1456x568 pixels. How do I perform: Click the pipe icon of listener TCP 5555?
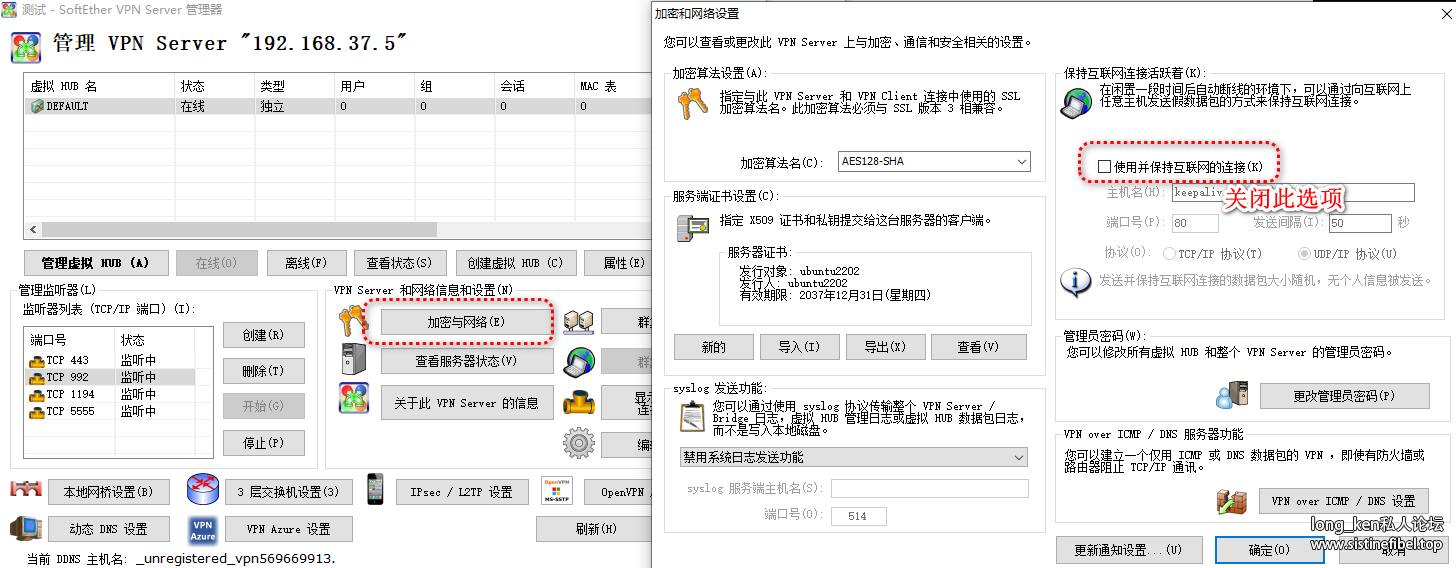(x=36, y=411)
